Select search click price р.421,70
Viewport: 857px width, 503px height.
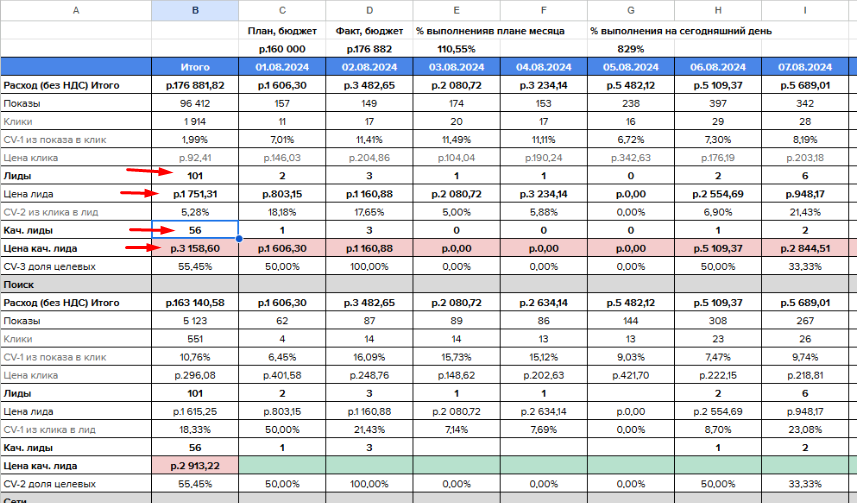631,375
